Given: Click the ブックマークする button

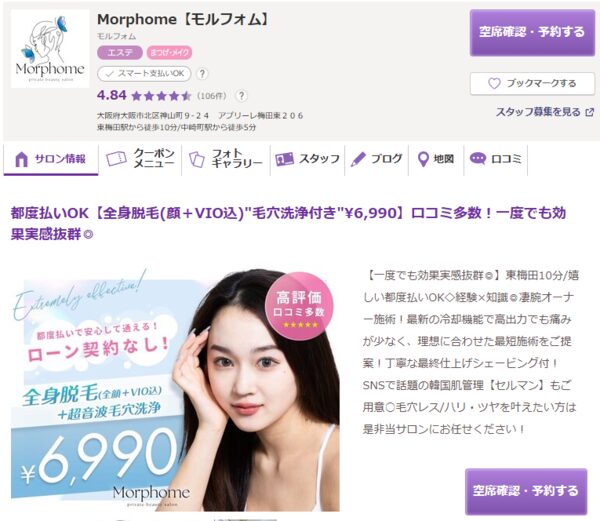Looking at the screenshot, I should click(x=532, y=83).
